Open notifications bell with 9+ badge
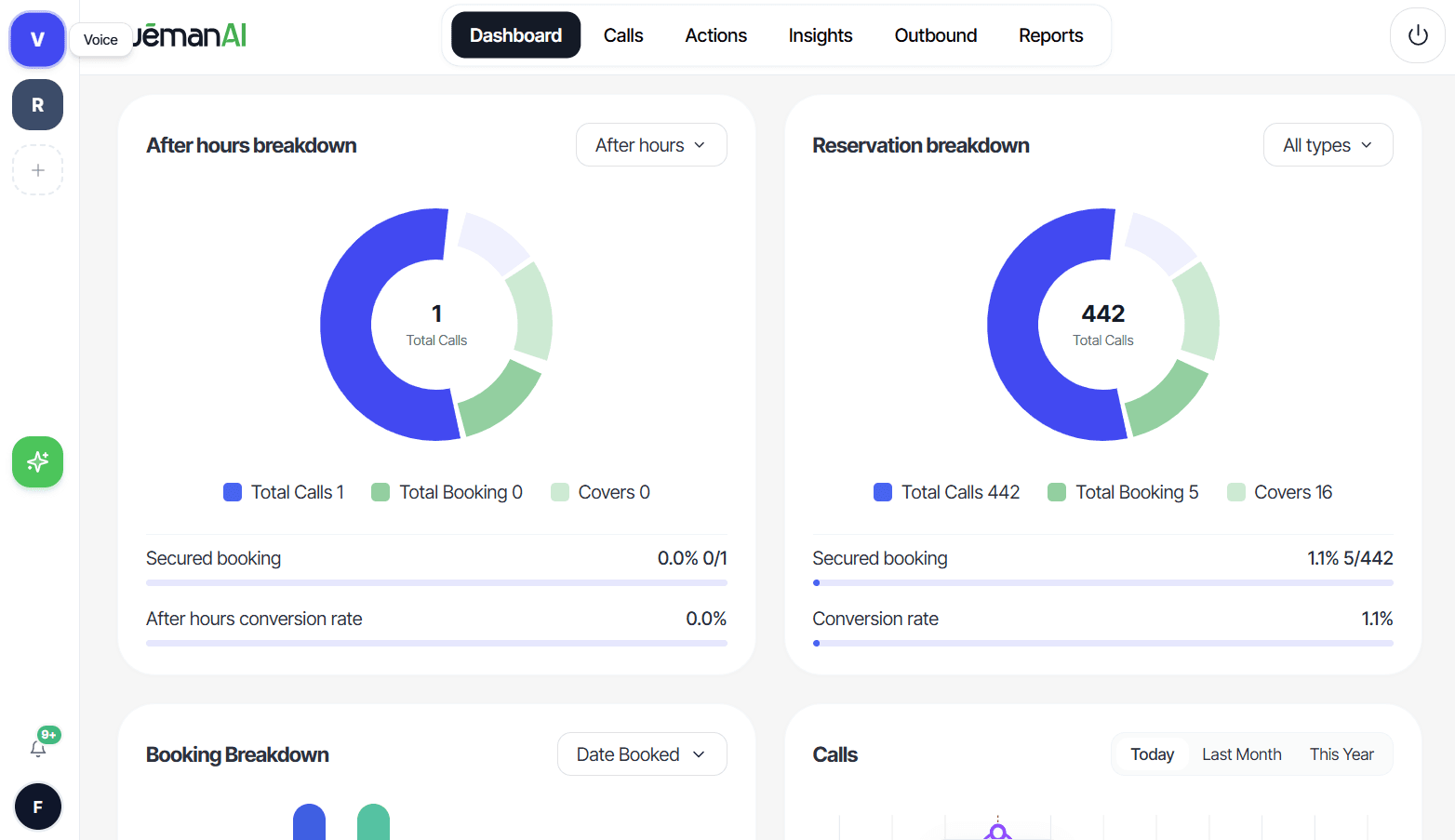Viewport: 1455px width, 840px height. tap(38, 748)
